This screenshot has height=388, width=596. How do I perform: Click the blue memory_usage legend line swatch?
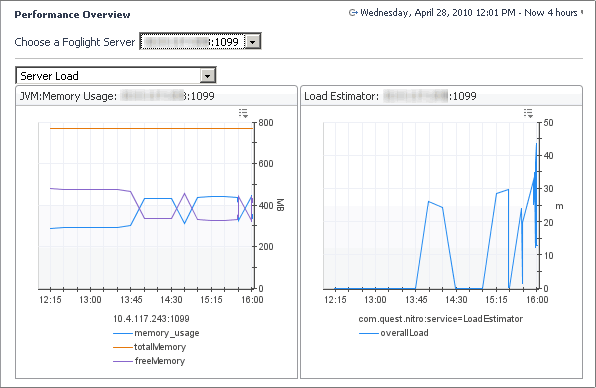122,334
